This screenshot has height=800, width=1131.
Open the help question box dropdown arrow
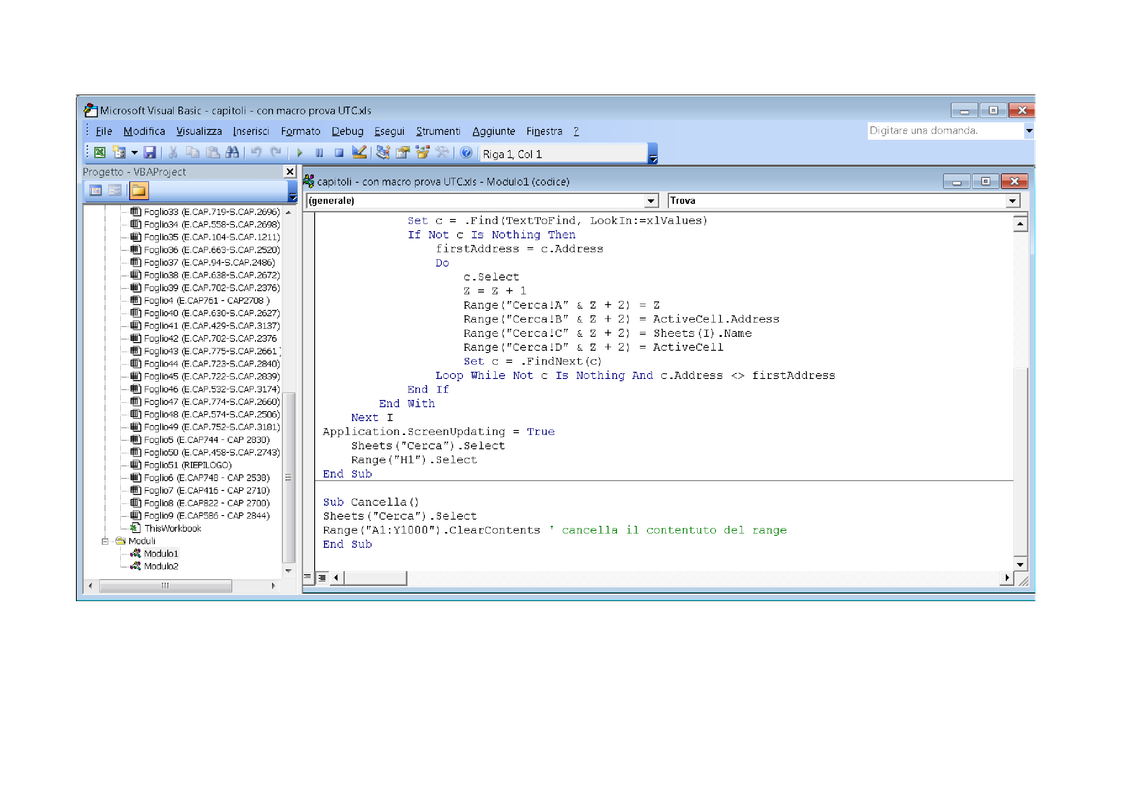point(1029,131)
